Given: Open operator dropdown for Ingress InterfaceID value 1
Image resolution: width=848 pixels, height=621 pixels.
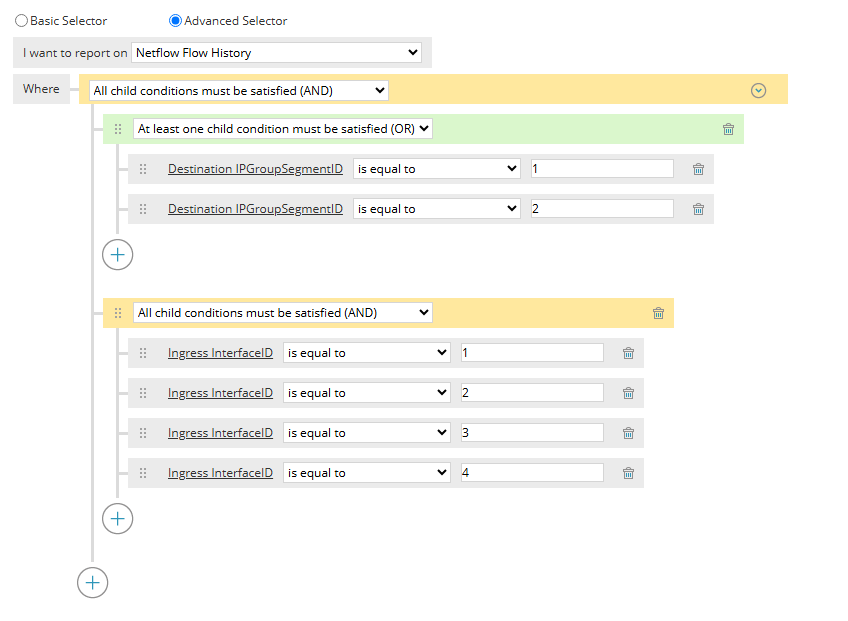Looking at the screenshot, I should click(x=366, y=353).
